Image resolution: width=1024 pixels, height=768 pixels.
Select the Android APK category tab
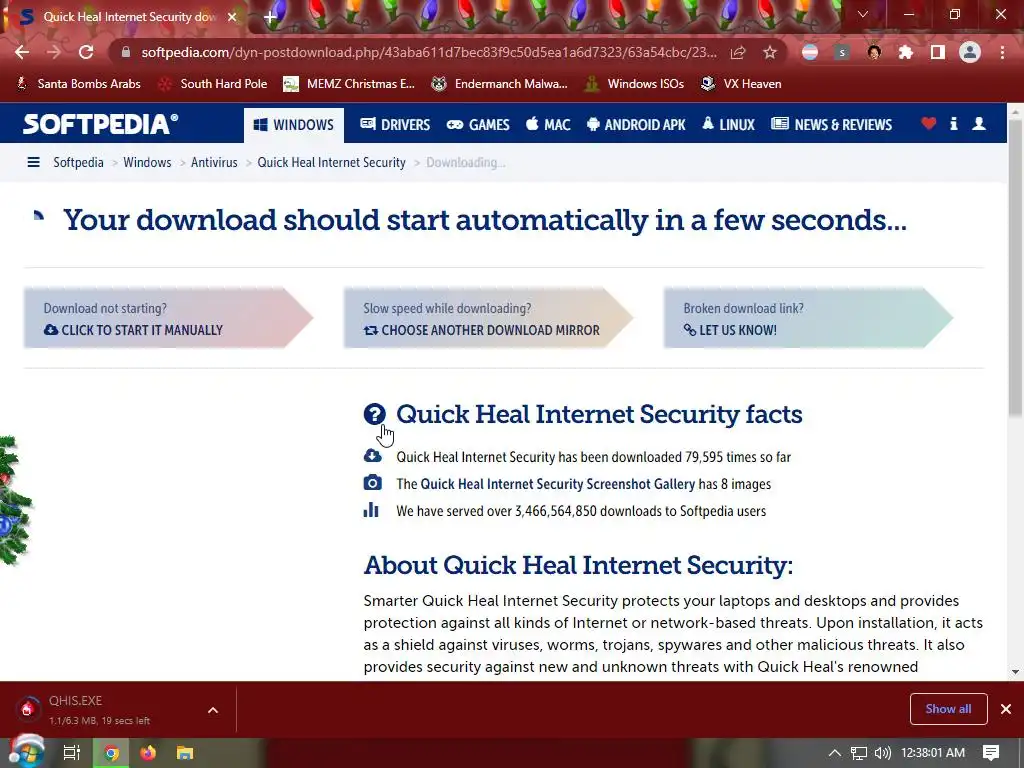tap(636, 125)
